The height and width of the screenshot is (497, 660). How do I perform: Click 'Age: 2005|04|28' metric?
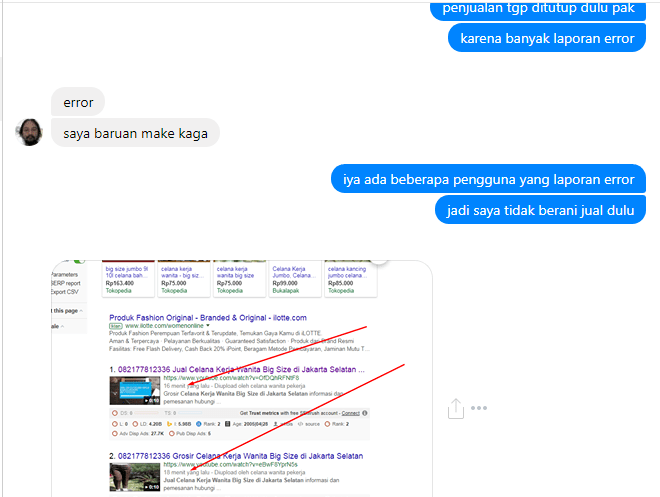pos(246,424)
